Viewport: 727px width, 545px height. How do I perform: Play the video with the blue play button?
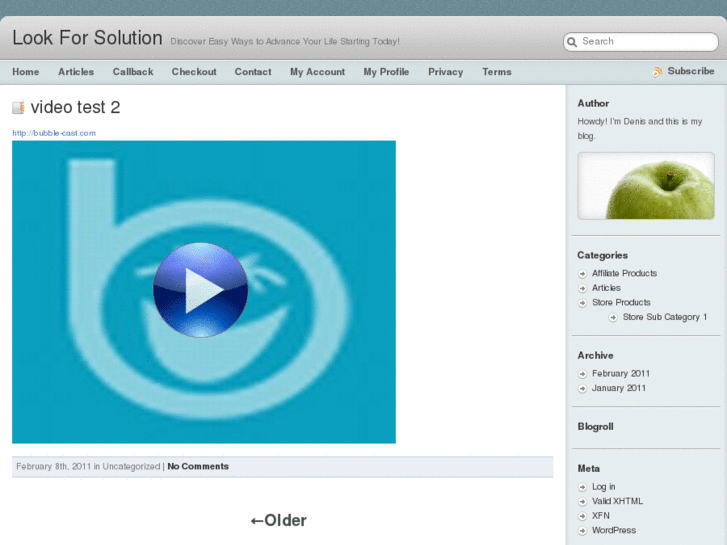point(200,290)
